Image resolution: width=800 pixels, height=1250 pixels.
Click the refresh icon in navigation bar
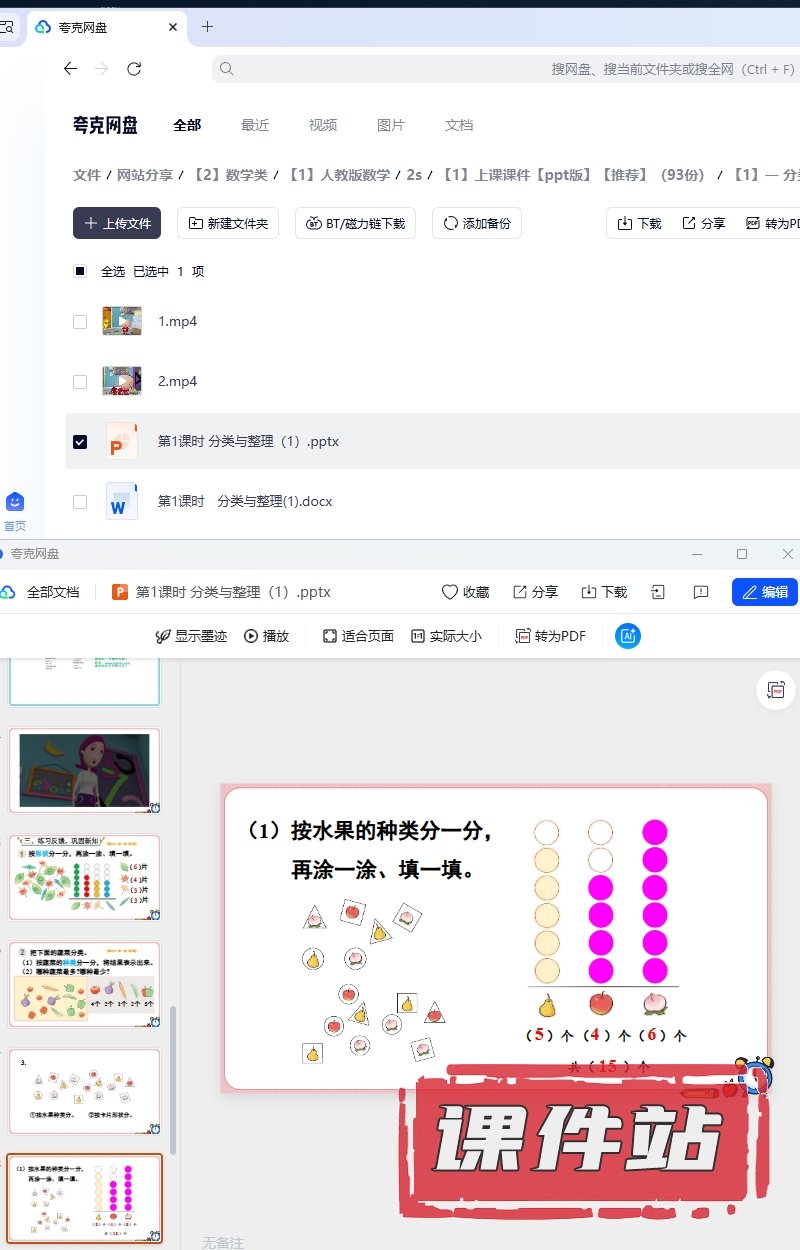coord(134,69)
